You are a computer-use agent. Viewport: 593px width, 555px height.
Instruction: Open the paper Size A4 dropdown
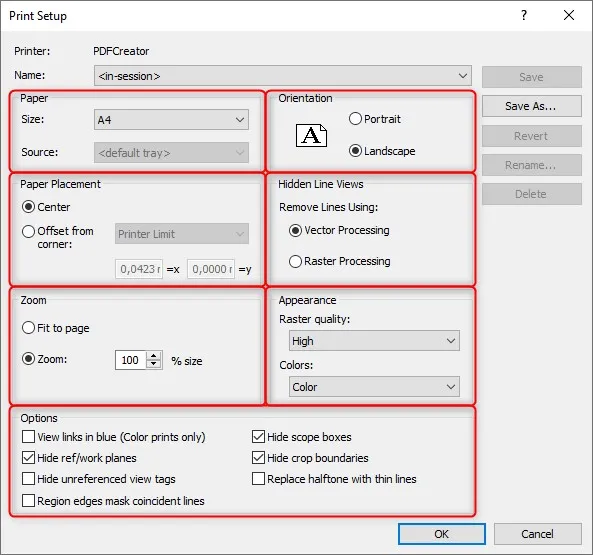171,120
